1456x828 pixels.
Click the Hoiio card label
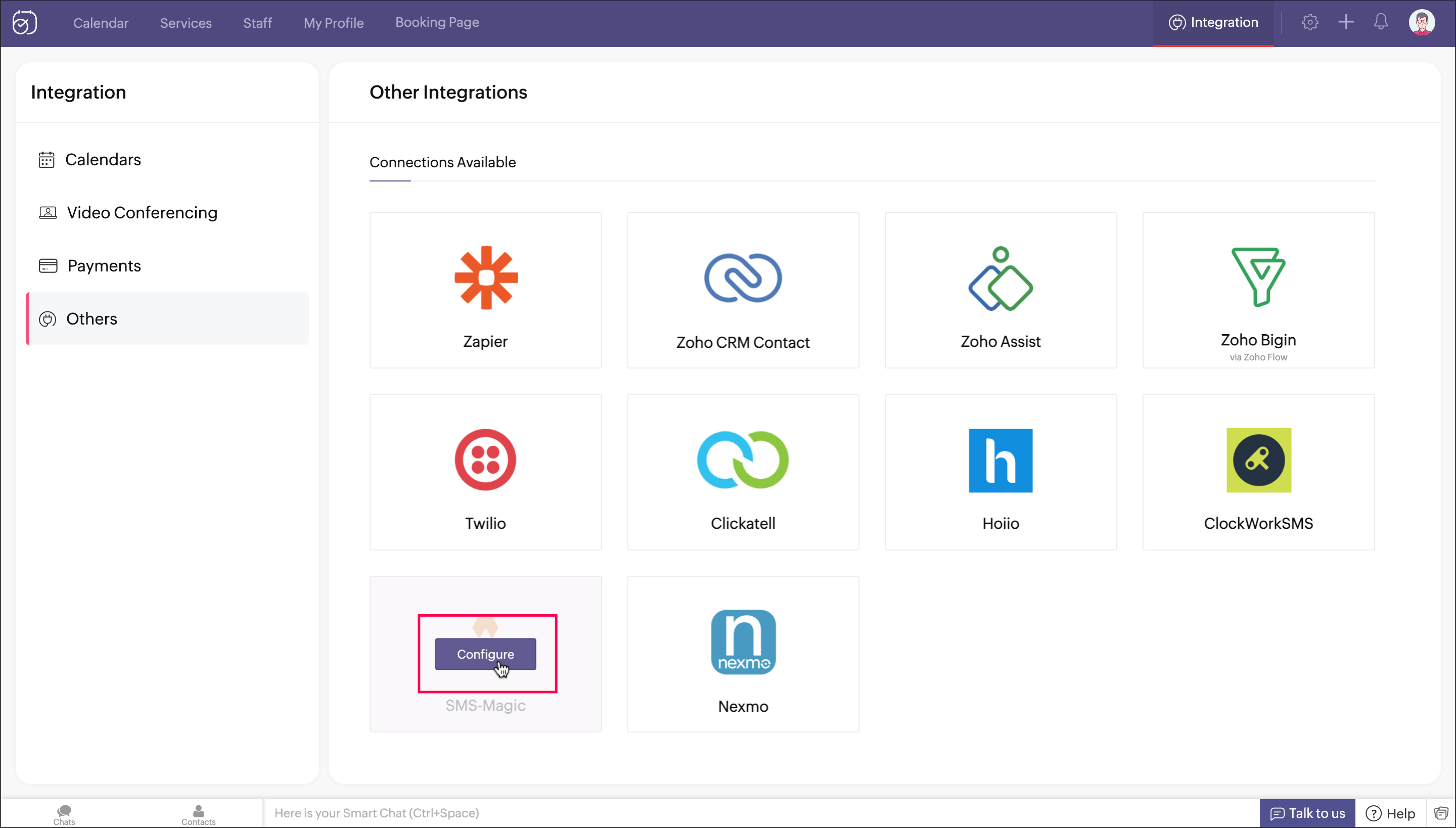pos(1000,523)
